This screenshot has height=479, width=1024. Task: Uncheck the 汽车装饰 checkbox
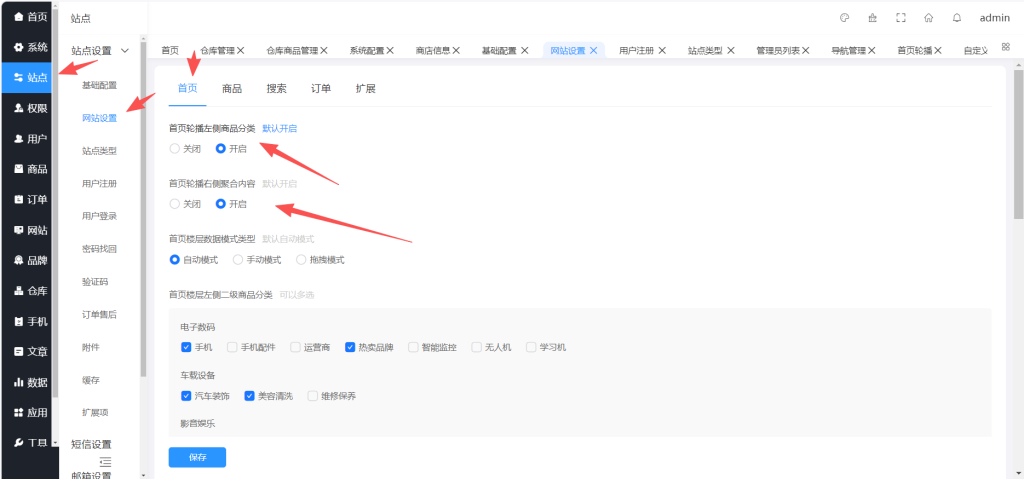(x=186, y=396)
